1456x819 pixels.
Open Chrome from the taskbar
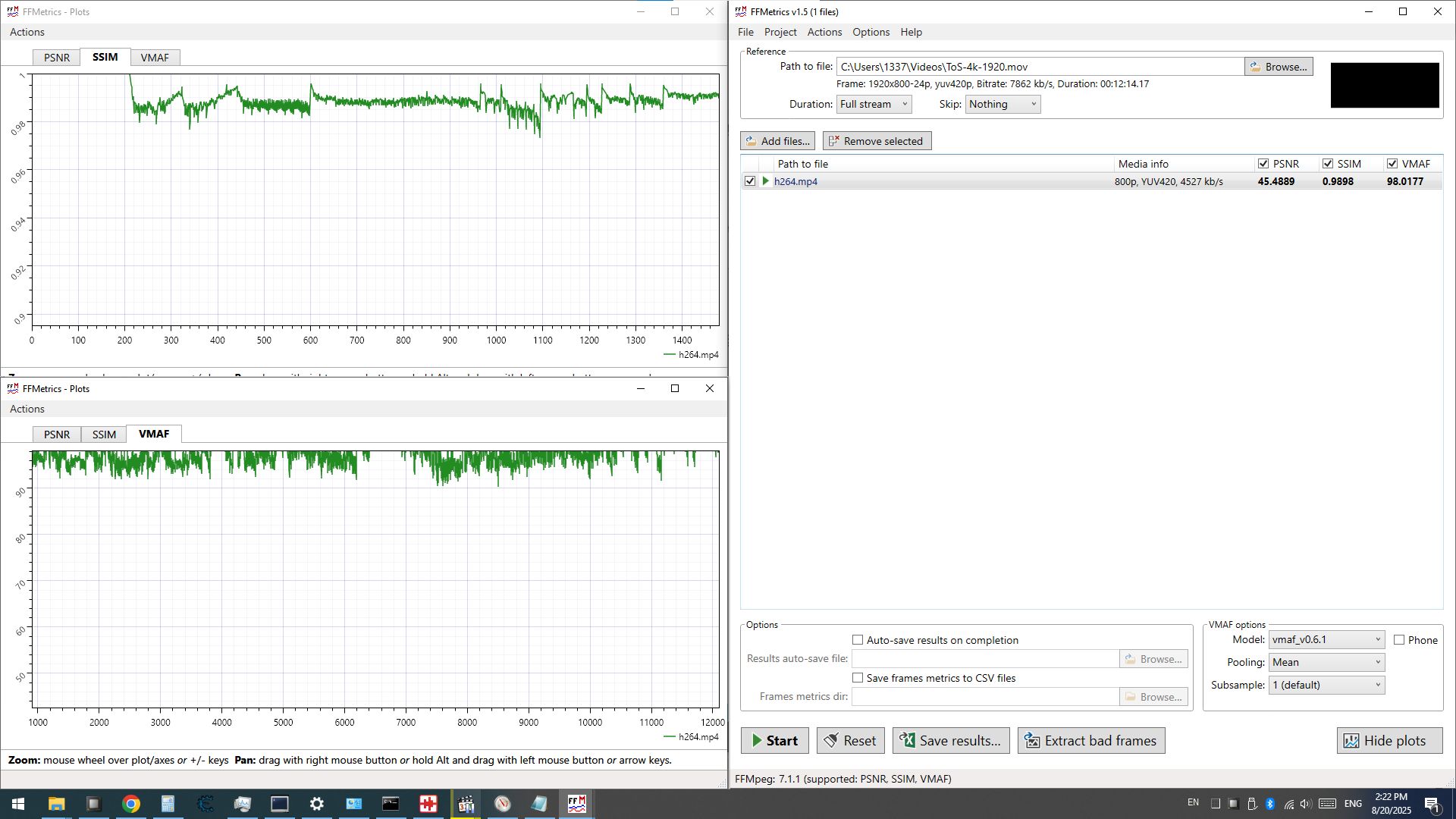pos(131,804)
